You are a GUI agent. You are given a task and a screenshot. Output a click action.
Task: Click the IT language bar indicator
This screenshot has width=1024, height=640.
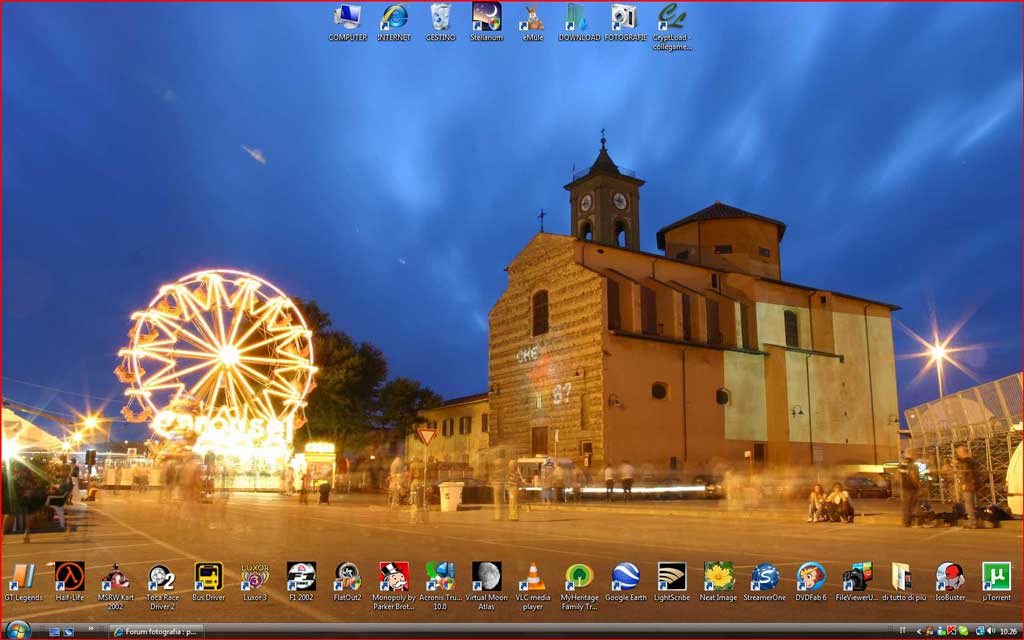click(903, 631)
